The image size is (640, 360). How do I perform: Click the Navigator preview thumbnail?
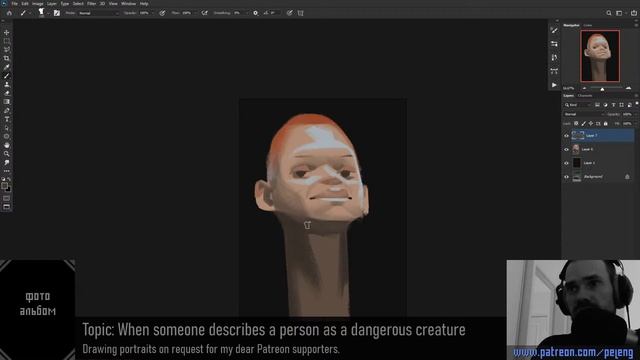pos(600,56)
